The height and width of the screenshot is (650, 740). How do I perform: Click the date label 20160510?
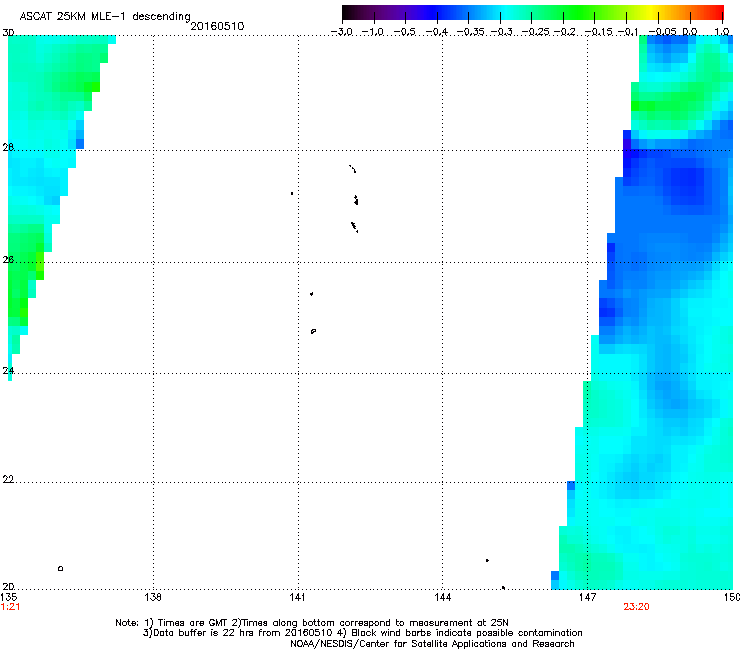217,26
